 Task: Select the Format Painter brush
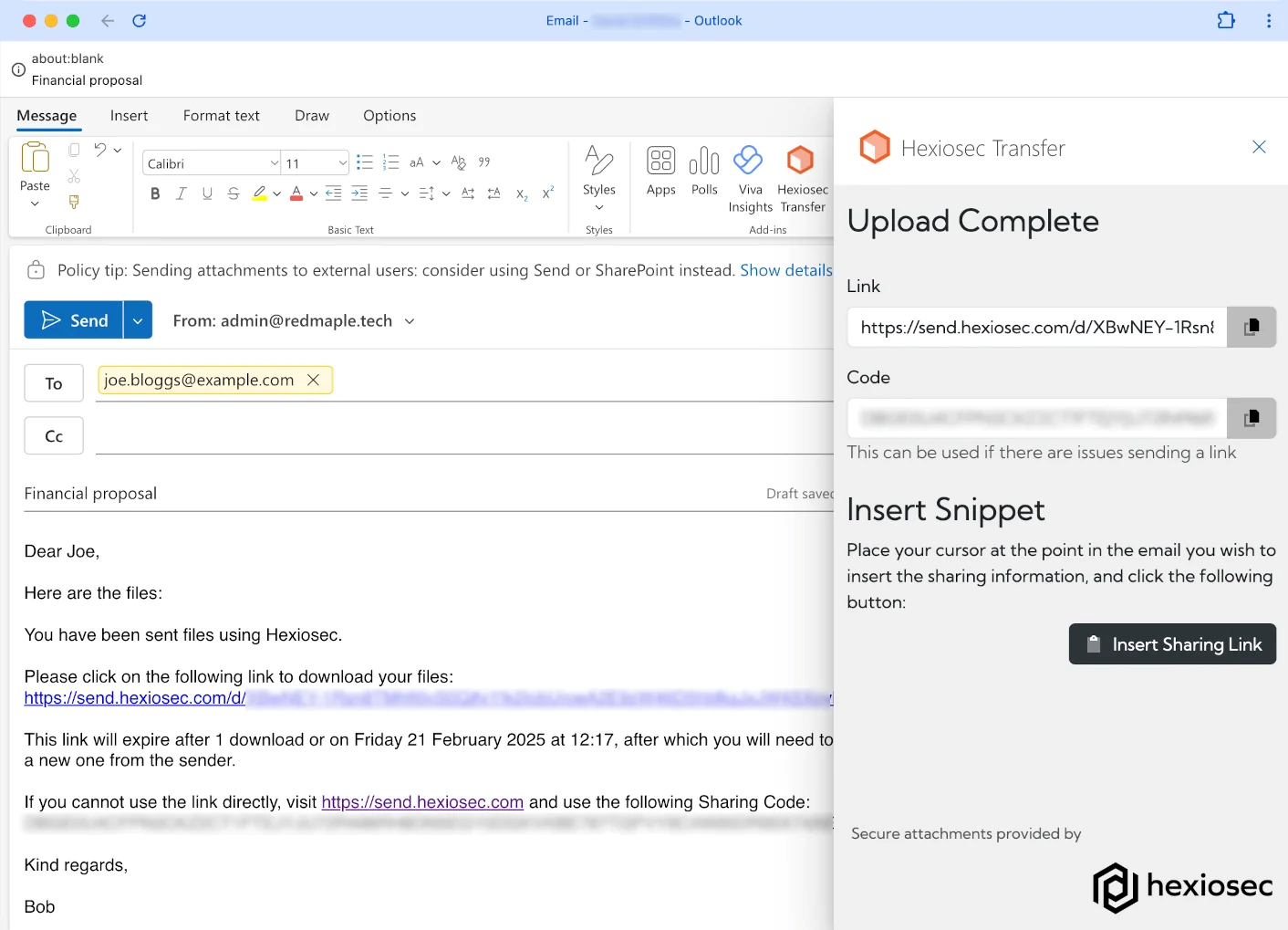[x=74, y=202]
